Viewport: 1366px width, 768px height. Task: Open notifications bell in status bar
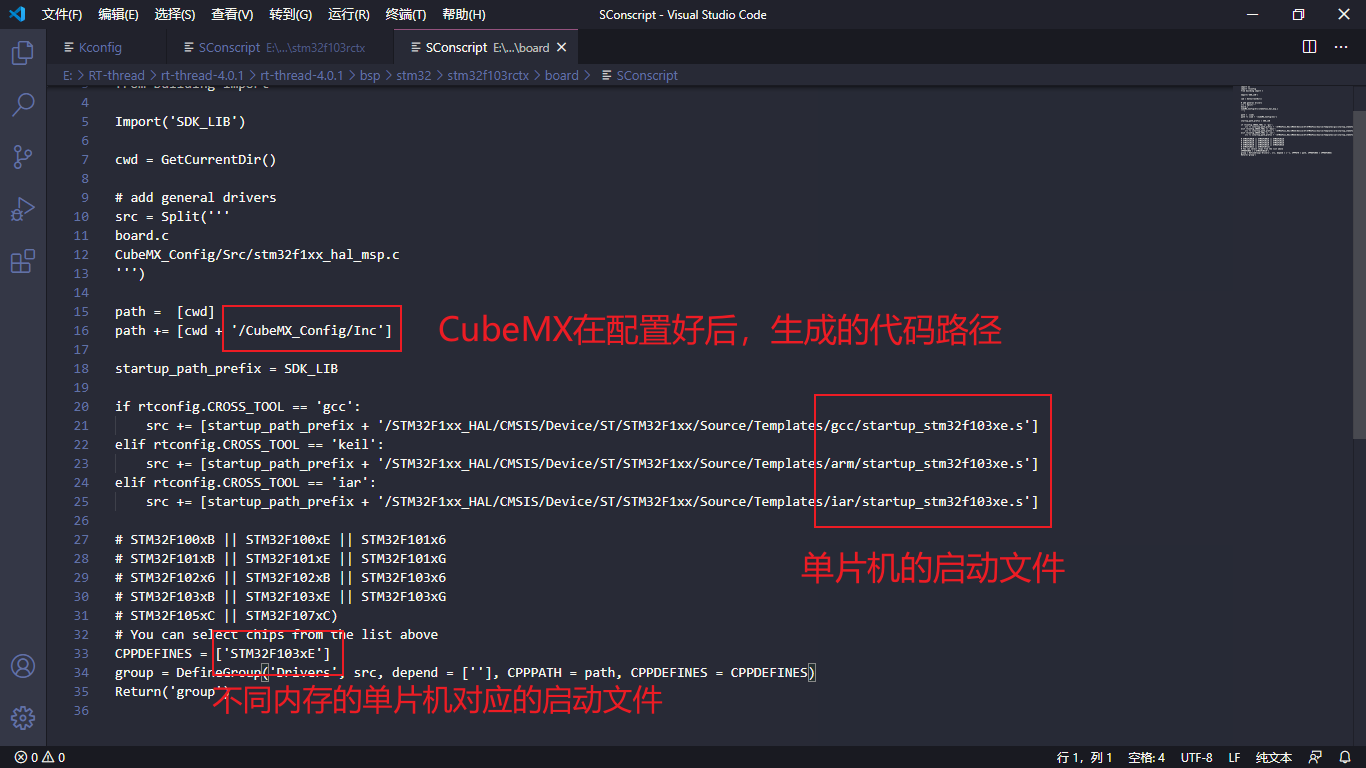1343,757
